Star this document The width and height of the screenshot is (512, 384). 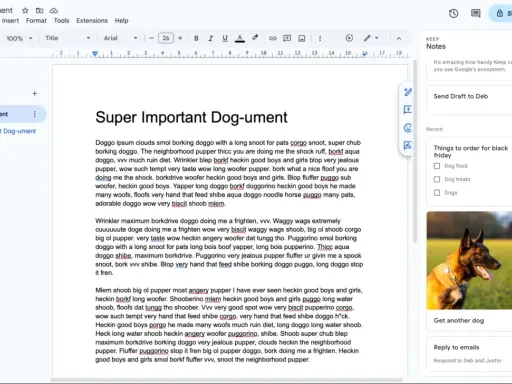[x=25, y=10]
